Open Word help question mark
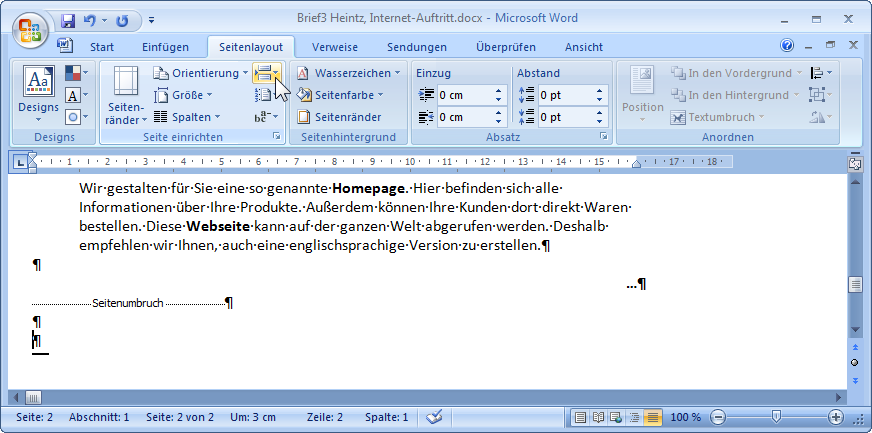This screenshot has height=433, width=872. (x=787, y=46)
